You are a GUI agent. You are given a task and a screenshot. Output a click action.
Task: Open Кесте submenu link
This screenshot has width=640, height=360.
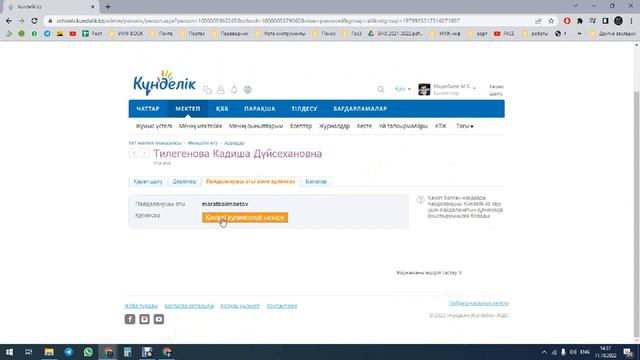tap(364, 126)
